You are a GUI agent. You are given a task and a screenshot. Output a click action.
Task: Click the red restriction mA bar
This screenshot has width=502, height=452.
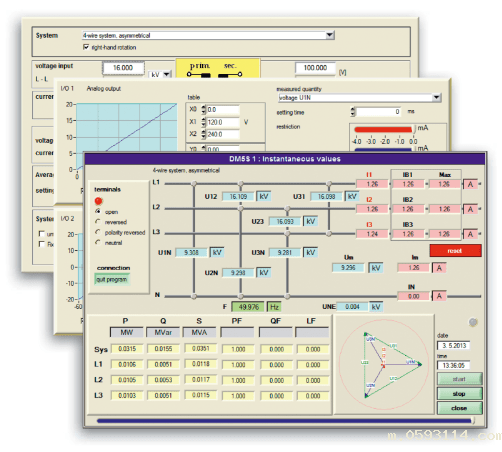click(x=383, y=130)
